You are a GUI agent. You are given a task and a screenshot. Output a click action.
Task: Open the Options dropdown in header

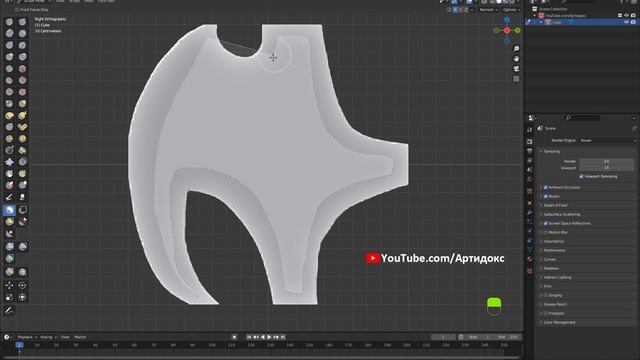pyautogui.click(x=511, y=9)
